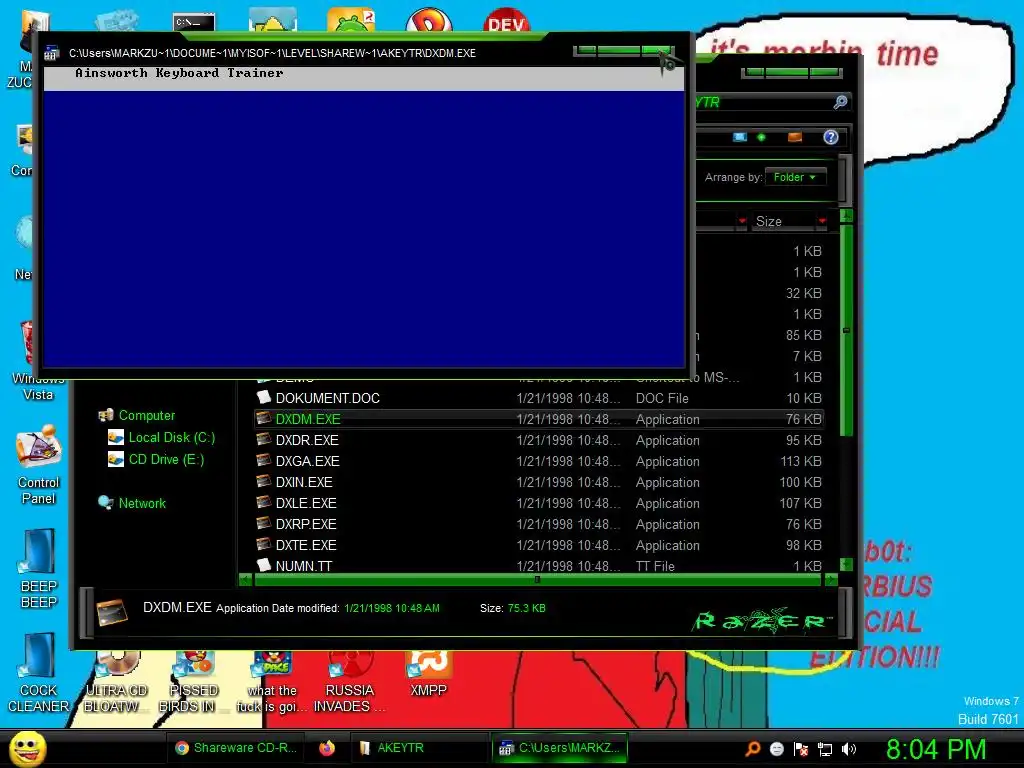Click the DOS window title bar icon

tap(52, 54)
